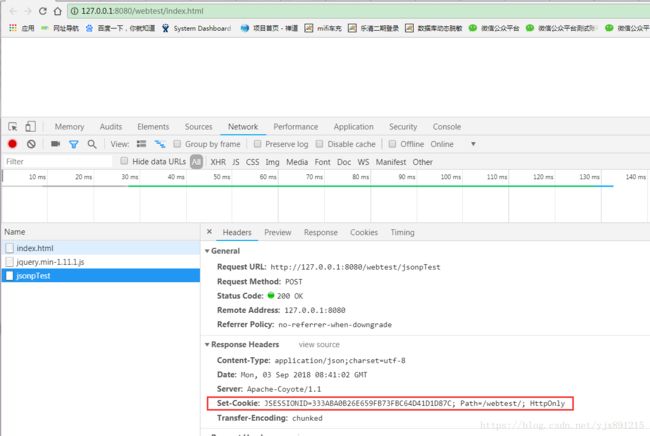Screen dimensions: 650x436
Task: Click file icon next to jquery.min-1.11.1.js
Action: 10,262
